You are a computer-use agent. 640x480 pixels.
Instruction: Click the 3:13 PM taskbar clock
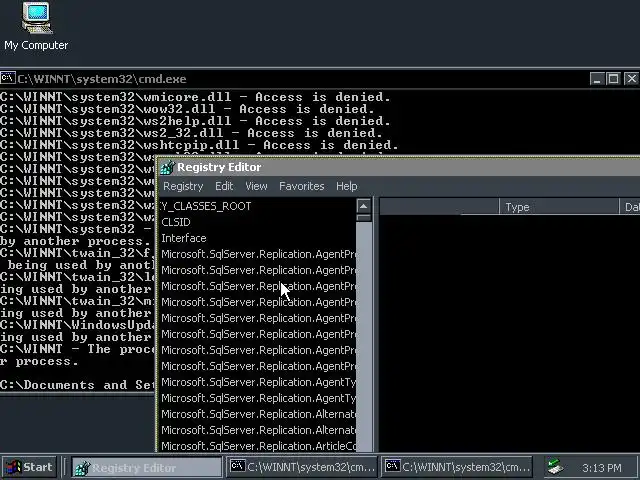602,467
